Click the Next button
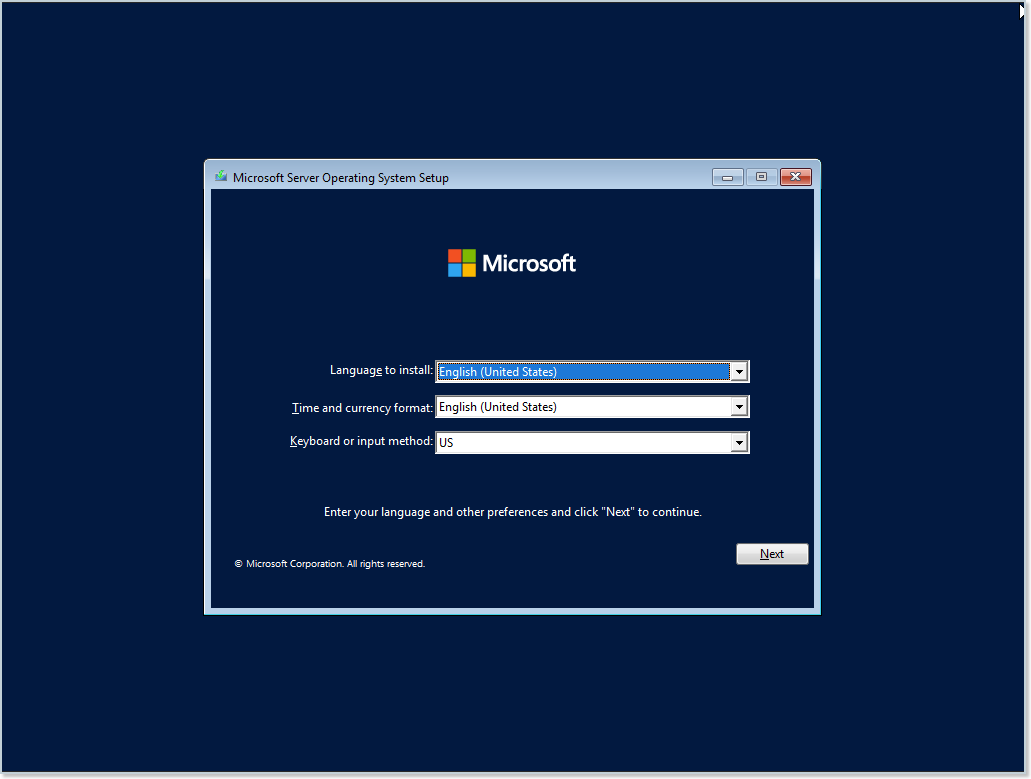The height and width of the screenshot is (779, 1031). (x=772, y=554)
